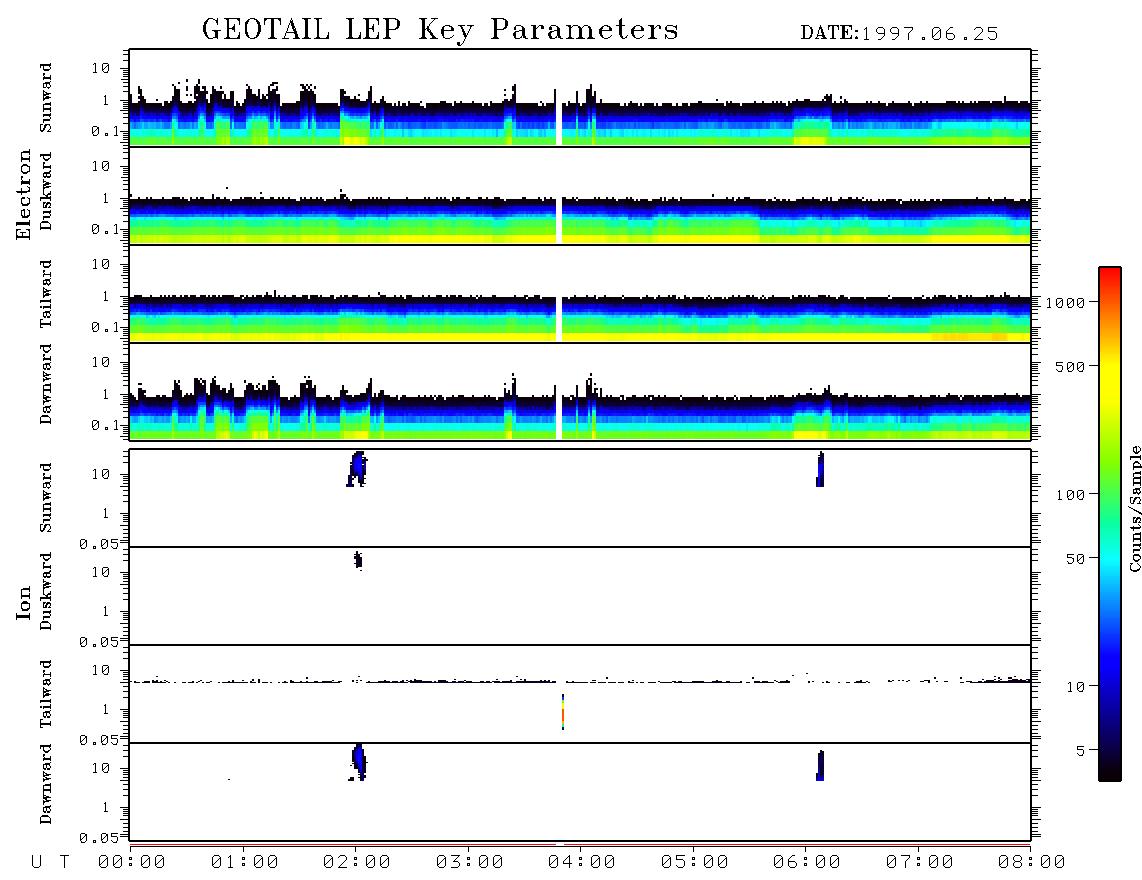Click the vertical "Ion" group label
The image size is (1142, 880).
coord(23,602)
